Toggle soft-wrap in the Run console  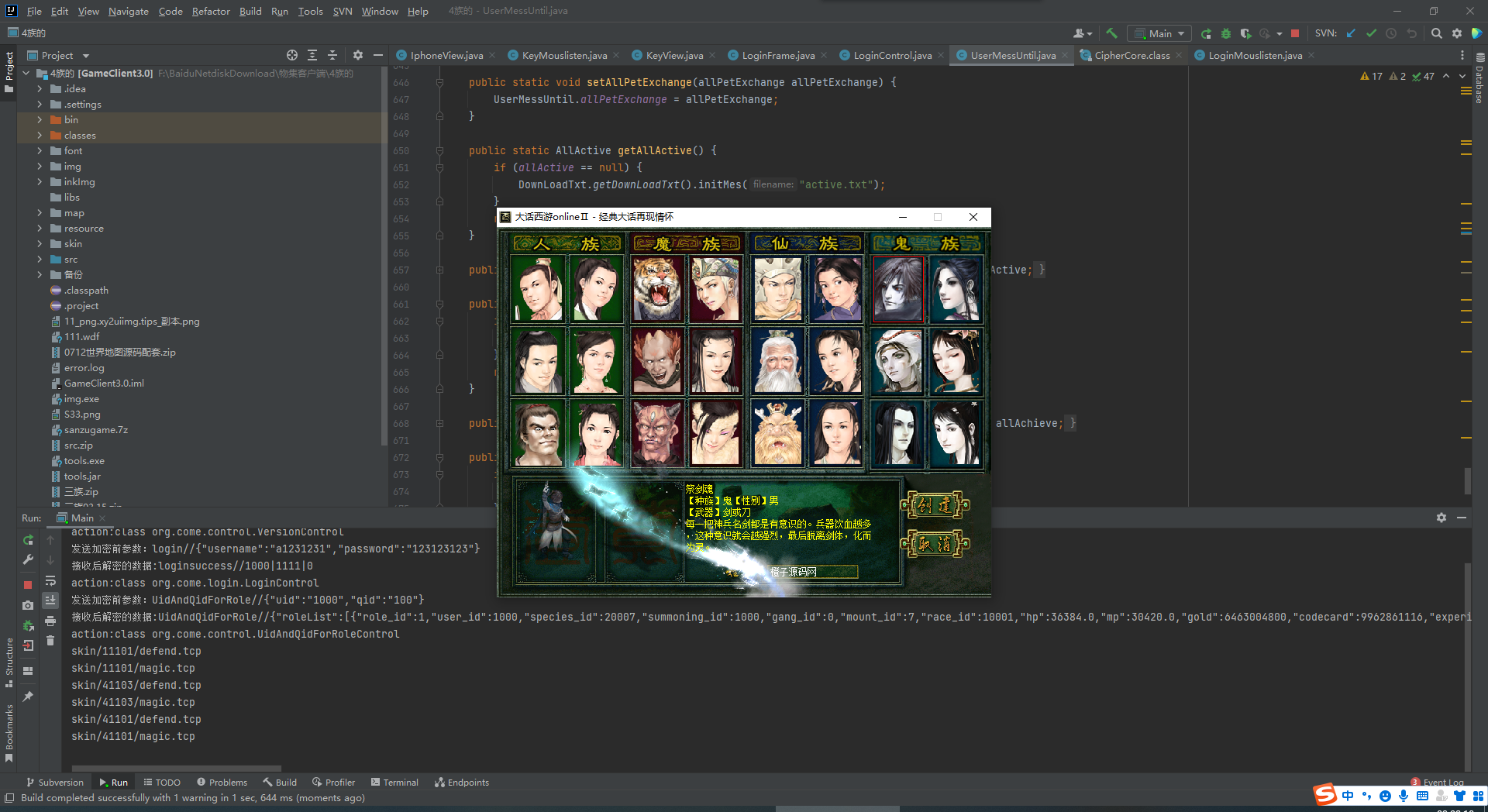coord(50,580)
